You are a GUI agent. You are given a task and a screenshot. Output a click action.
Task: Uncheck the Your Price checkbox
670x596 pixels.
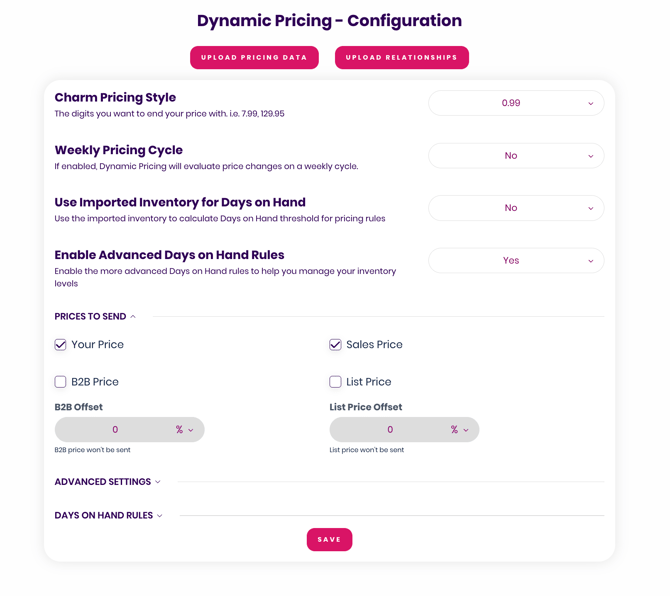tap(61, 345)
